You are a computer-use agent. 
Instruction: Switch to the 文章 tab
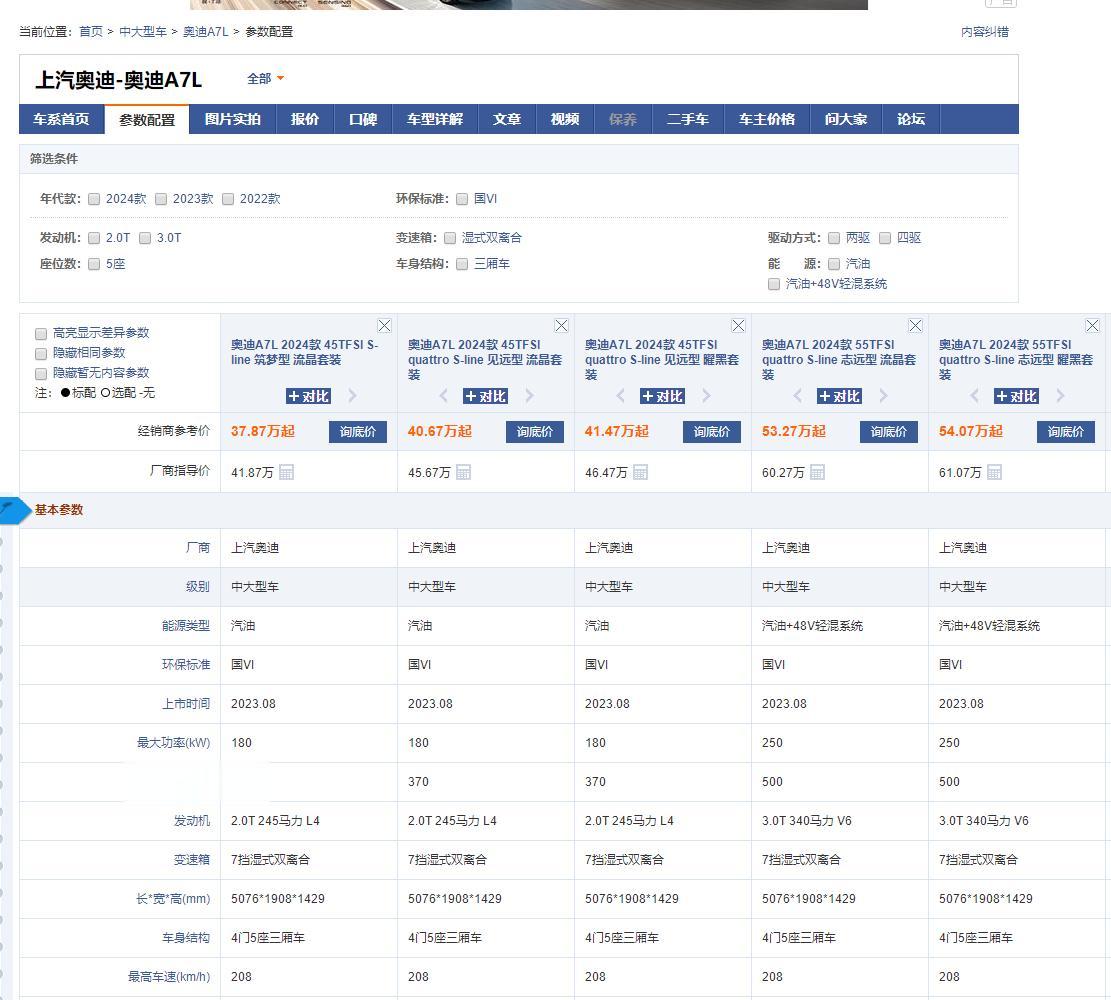pos(507,119)
